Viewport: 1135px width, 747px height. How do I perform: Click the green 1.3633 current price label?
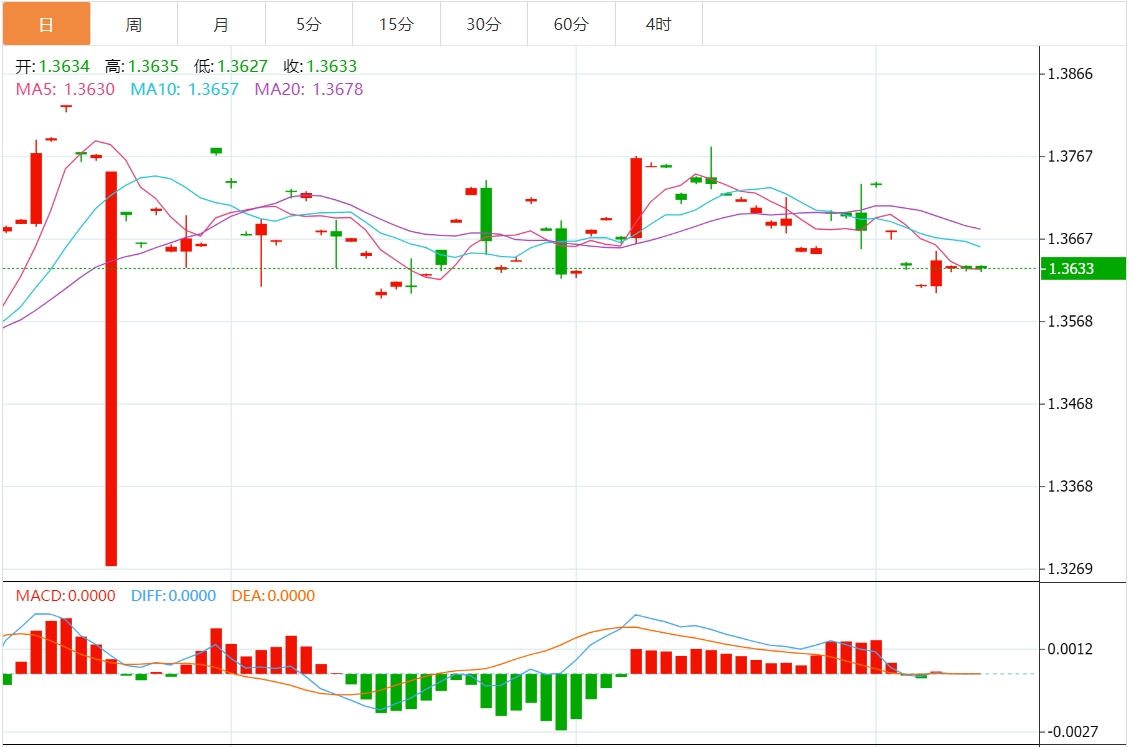[1083, 269]
